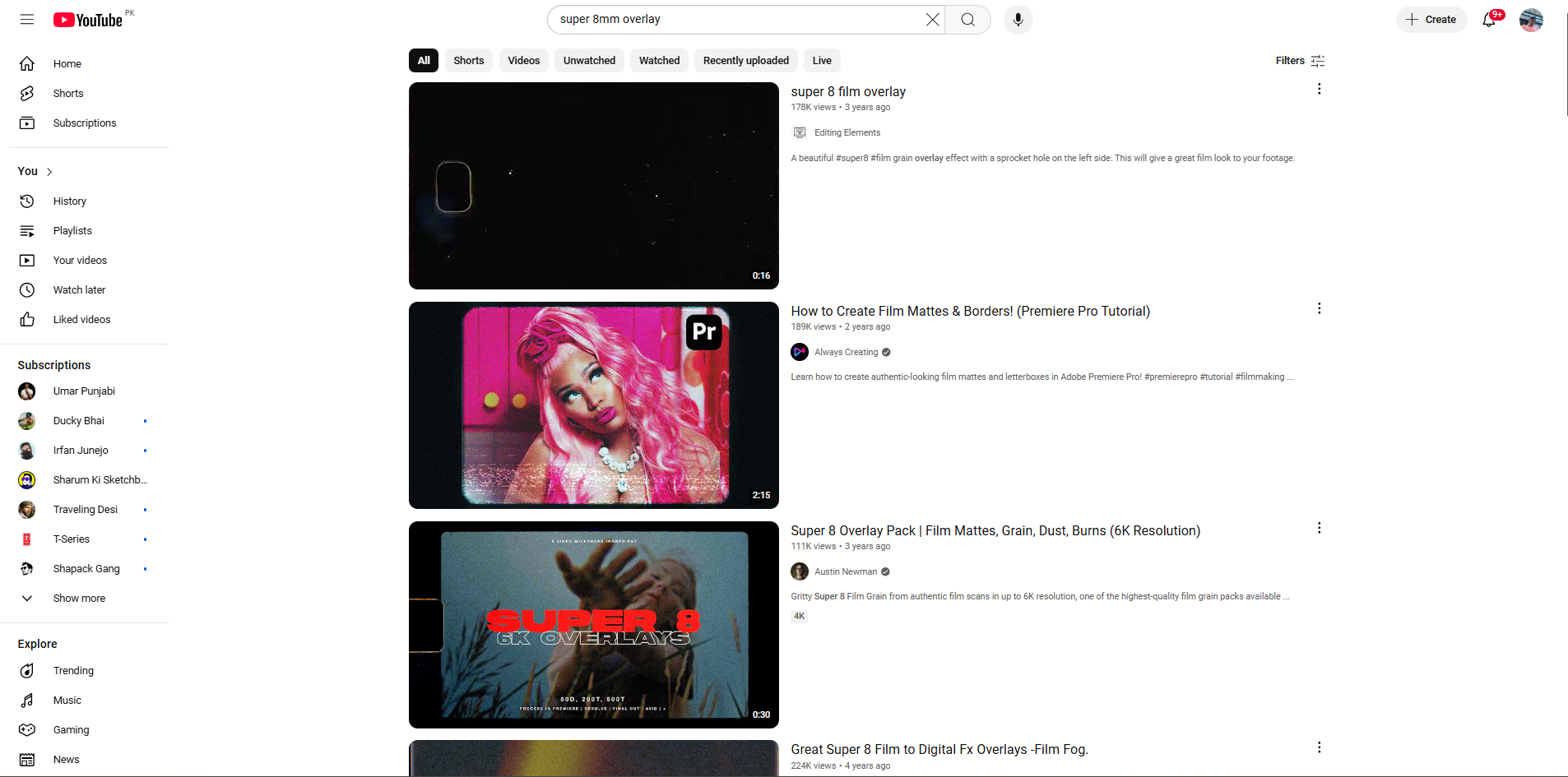Click the Create button

tap(1431, 19)
